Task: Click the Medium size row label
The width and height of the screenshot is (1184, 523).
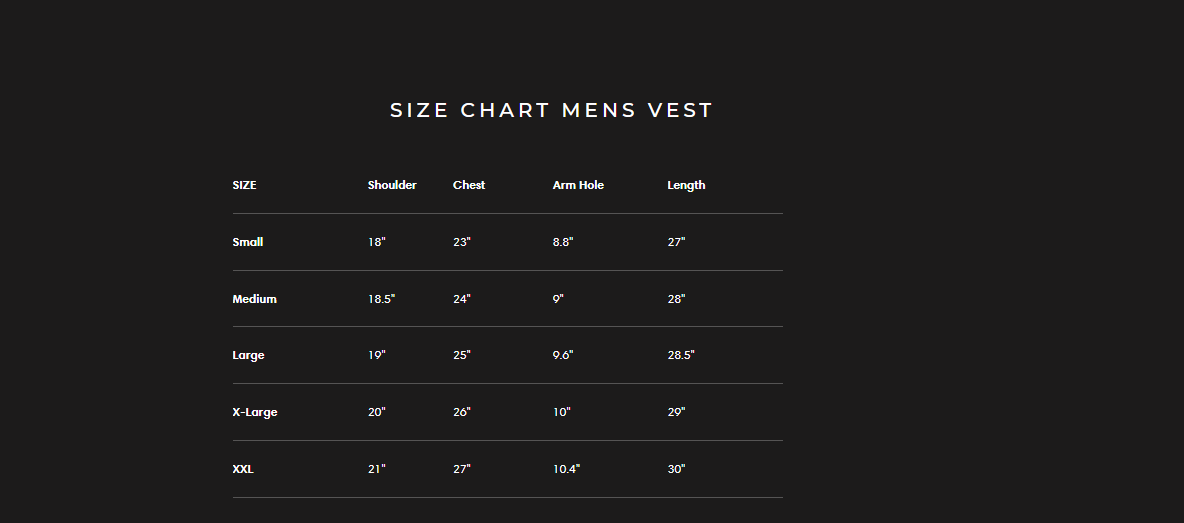Action: click(x=254, y=299)
